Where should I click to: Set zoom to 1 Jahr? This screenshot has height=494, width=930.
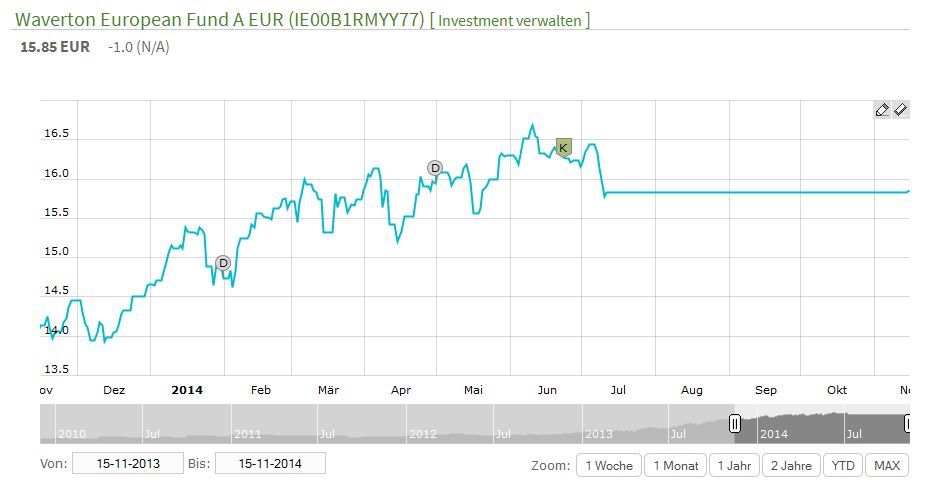734,465
